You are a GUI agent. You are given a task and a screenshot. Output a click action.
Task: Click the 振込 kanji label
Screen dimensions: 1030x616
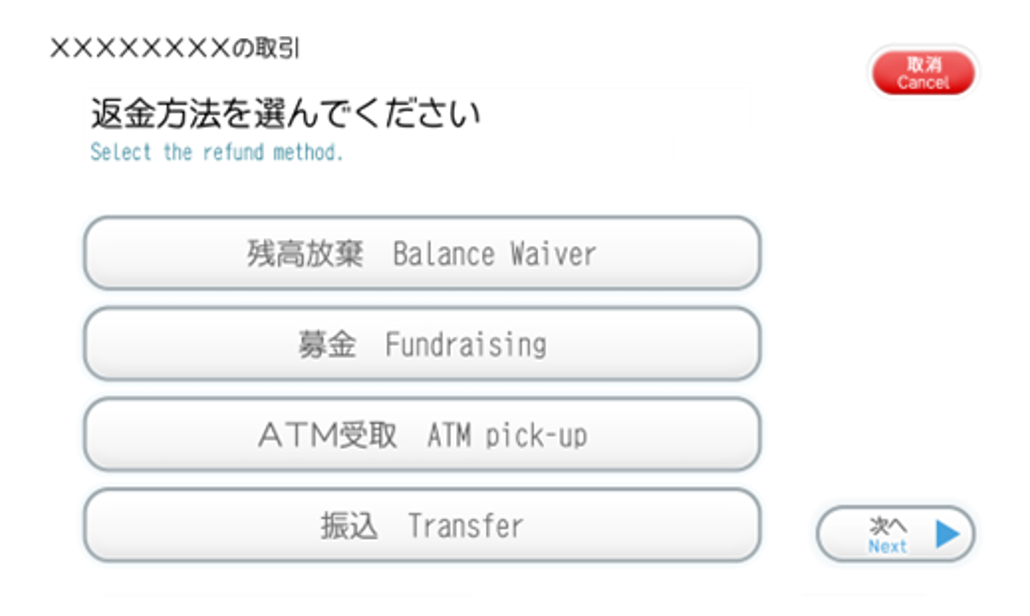click(x=349, y=526)
